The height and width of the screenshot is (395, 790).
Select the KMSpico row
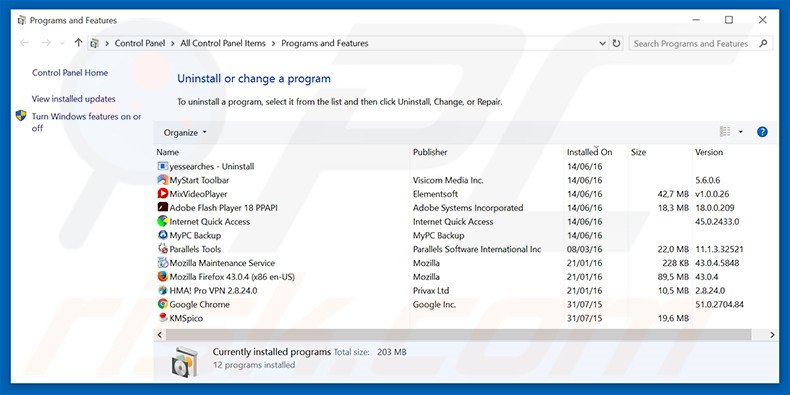pyautogui.click(x=466, y=318)
